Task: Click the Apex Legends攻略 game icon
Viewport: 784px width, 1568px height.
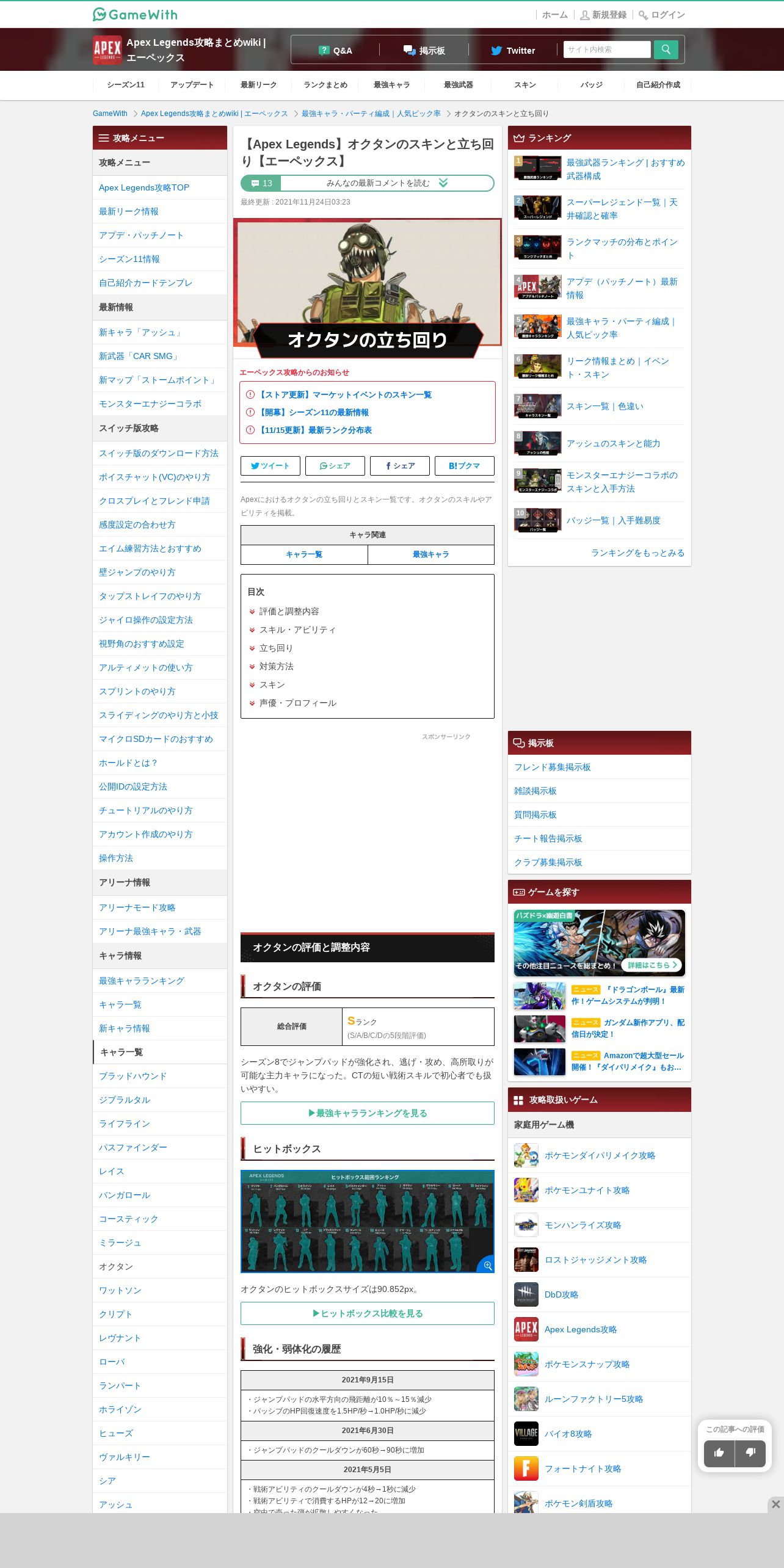Action: click(526, 1329)
